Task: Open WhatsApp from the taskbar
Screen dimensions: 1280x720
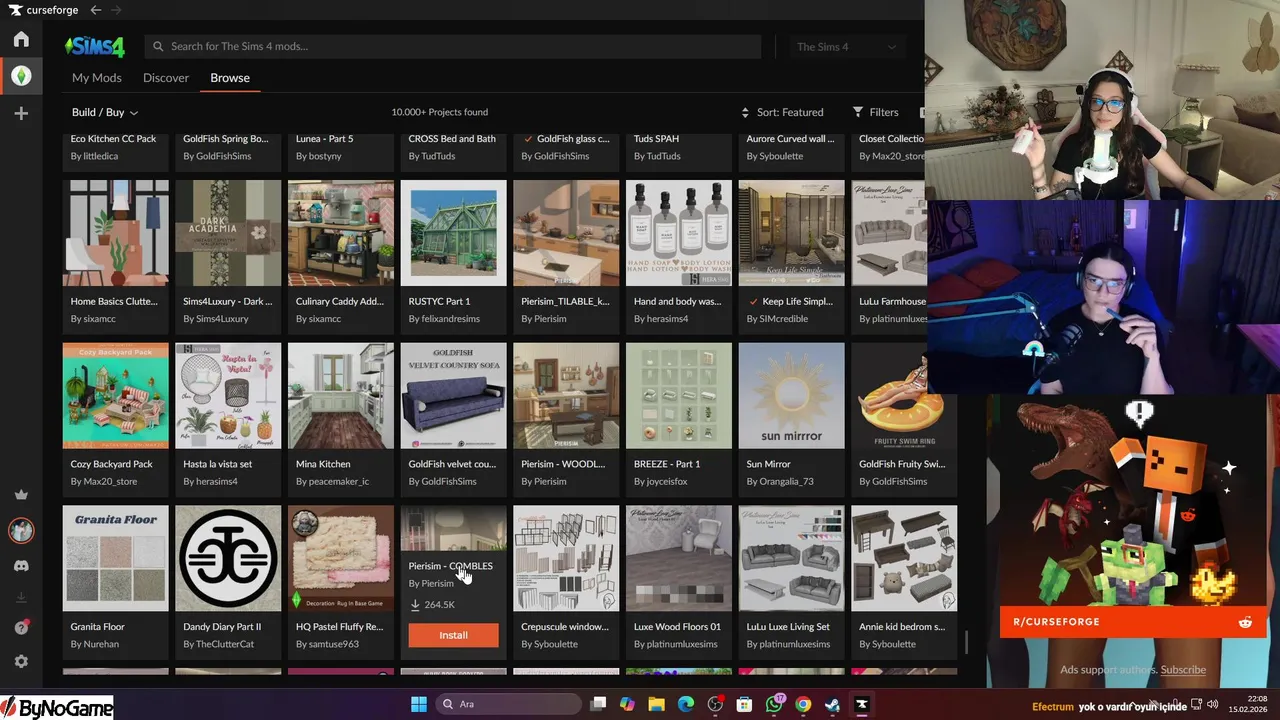Action: click(774, 704)
